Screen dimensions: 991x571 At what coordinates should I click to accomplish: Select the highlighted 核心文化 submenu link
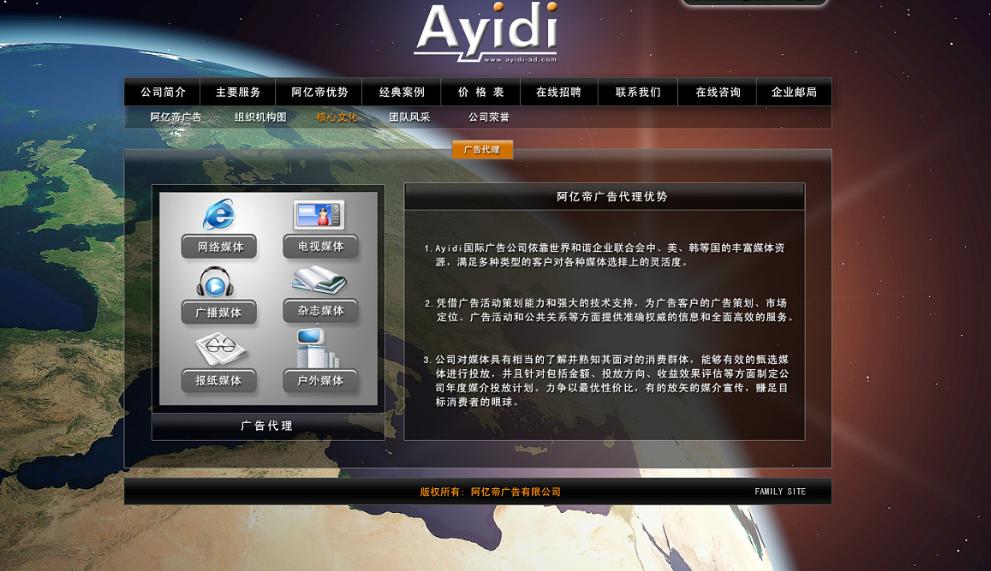coord(336,117)
